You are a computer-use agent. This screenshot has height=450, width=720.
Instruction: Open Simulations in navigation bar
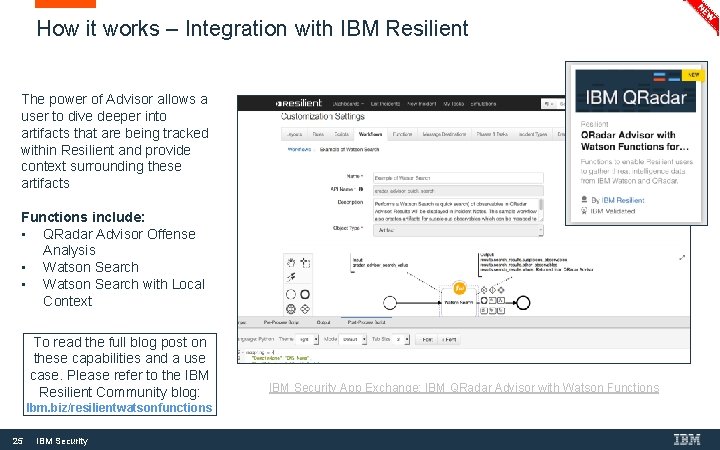click(x=483, y=104)
